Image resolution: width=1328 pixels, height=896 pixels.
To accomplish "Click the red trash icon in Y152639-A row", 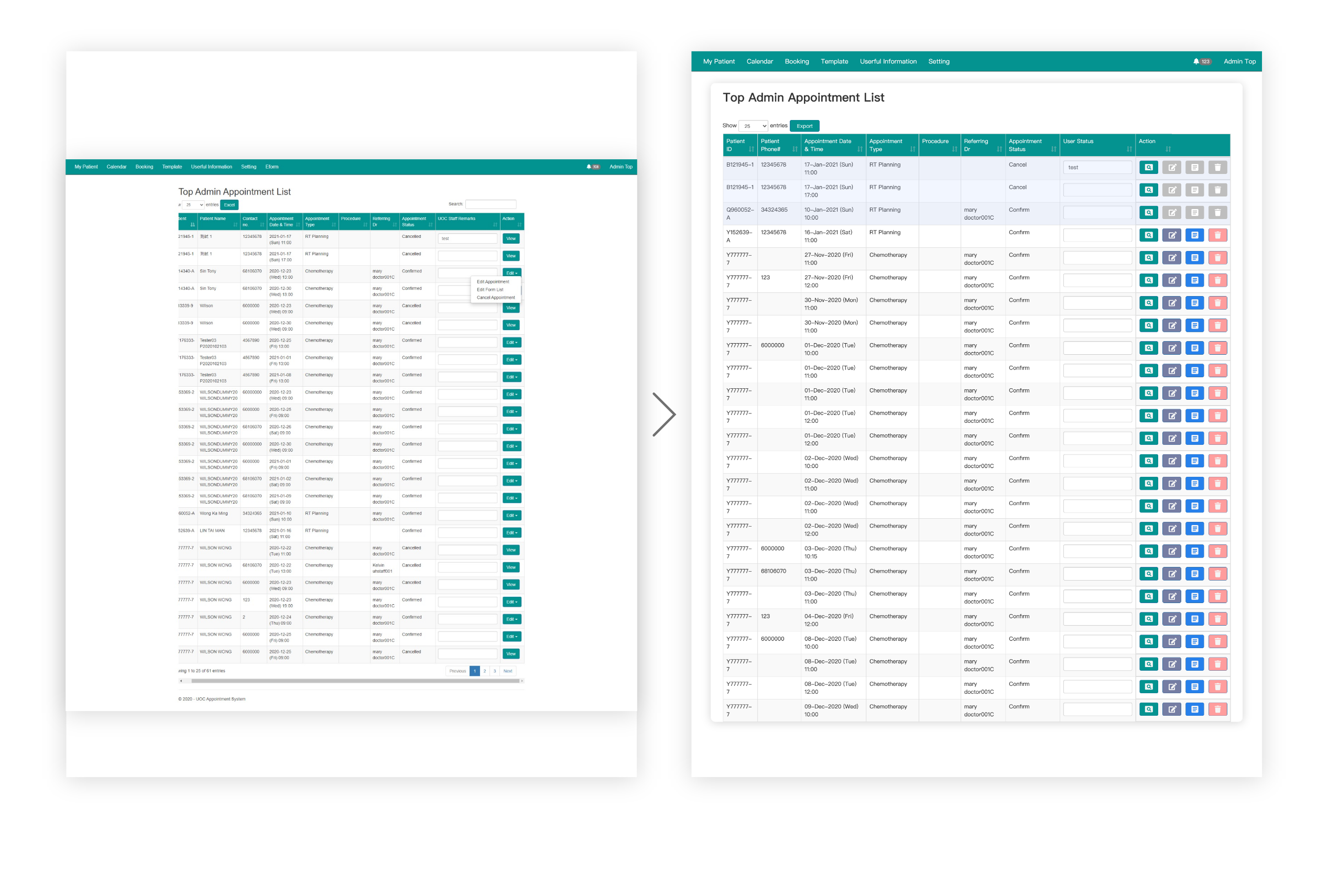I will (x=1217, y=235).
